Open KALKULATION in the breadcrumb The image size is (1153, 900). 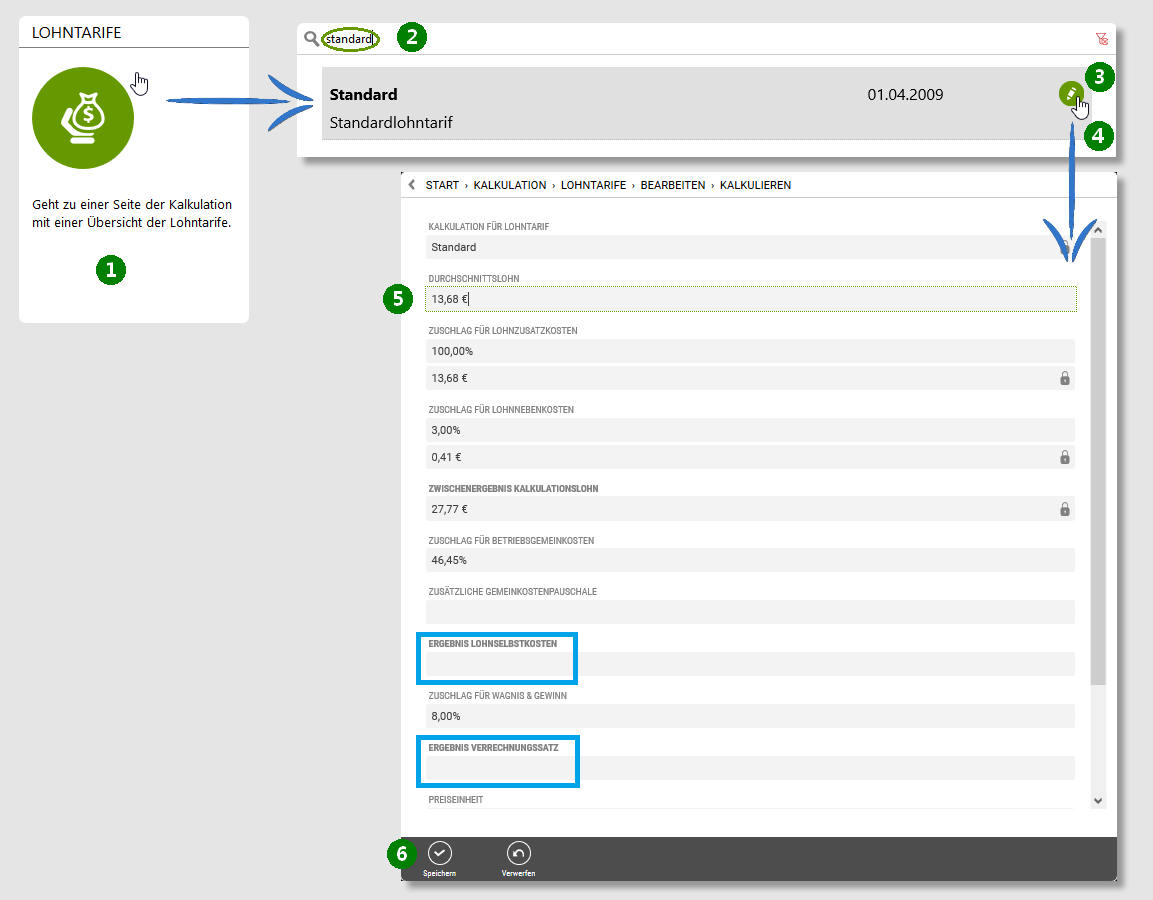coord(510,185)
